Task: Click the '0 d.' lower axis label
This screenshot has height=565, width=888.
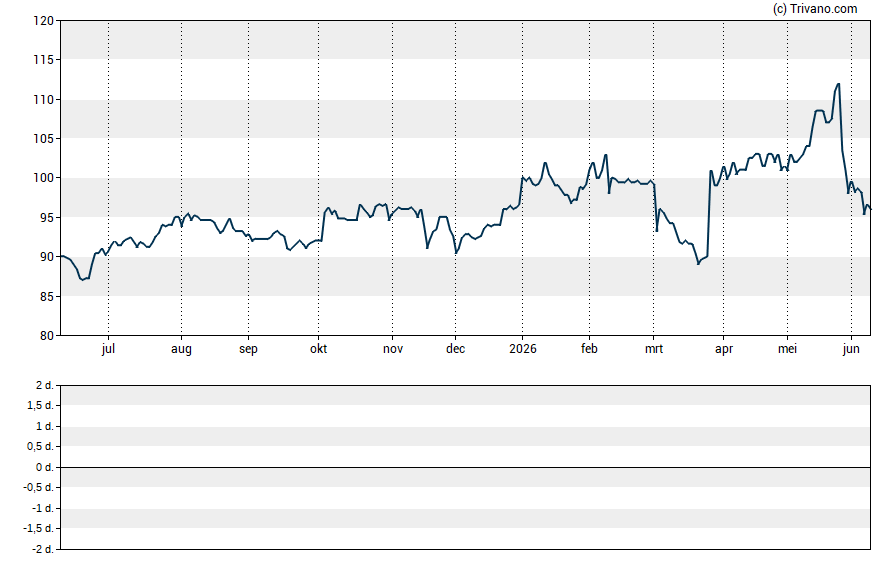Action: point(45,468)
